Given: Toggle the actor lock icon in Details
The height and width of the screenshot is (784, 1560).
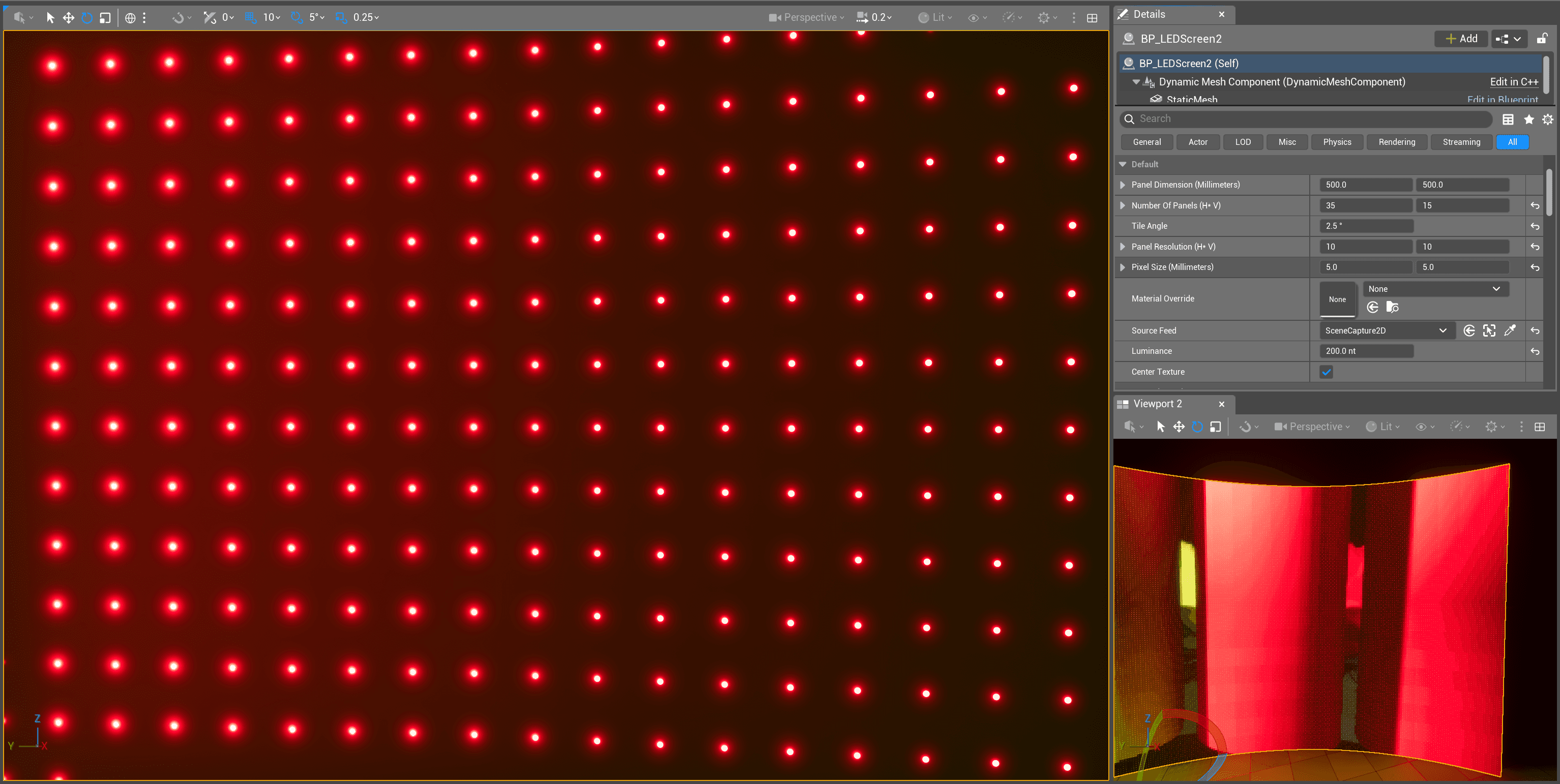Looking at the screenshot, I should click(1542, 39).
